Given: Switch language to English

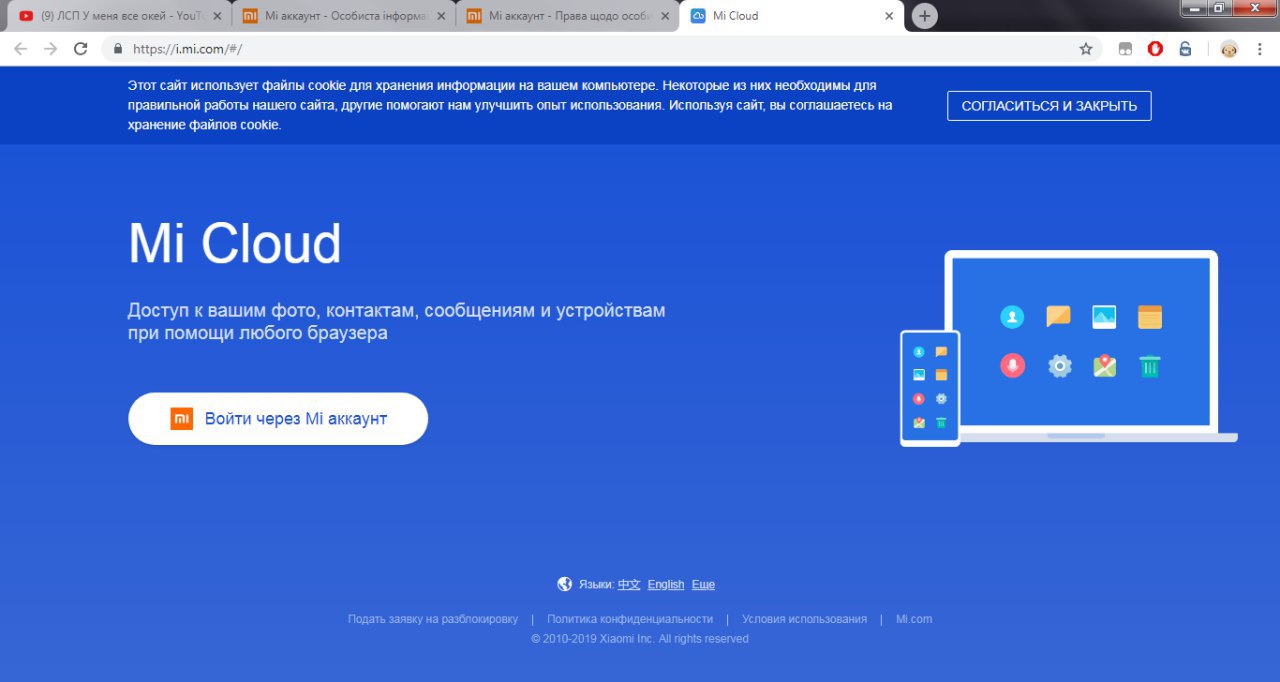Looking at the screenshot, I should [666, 585].
